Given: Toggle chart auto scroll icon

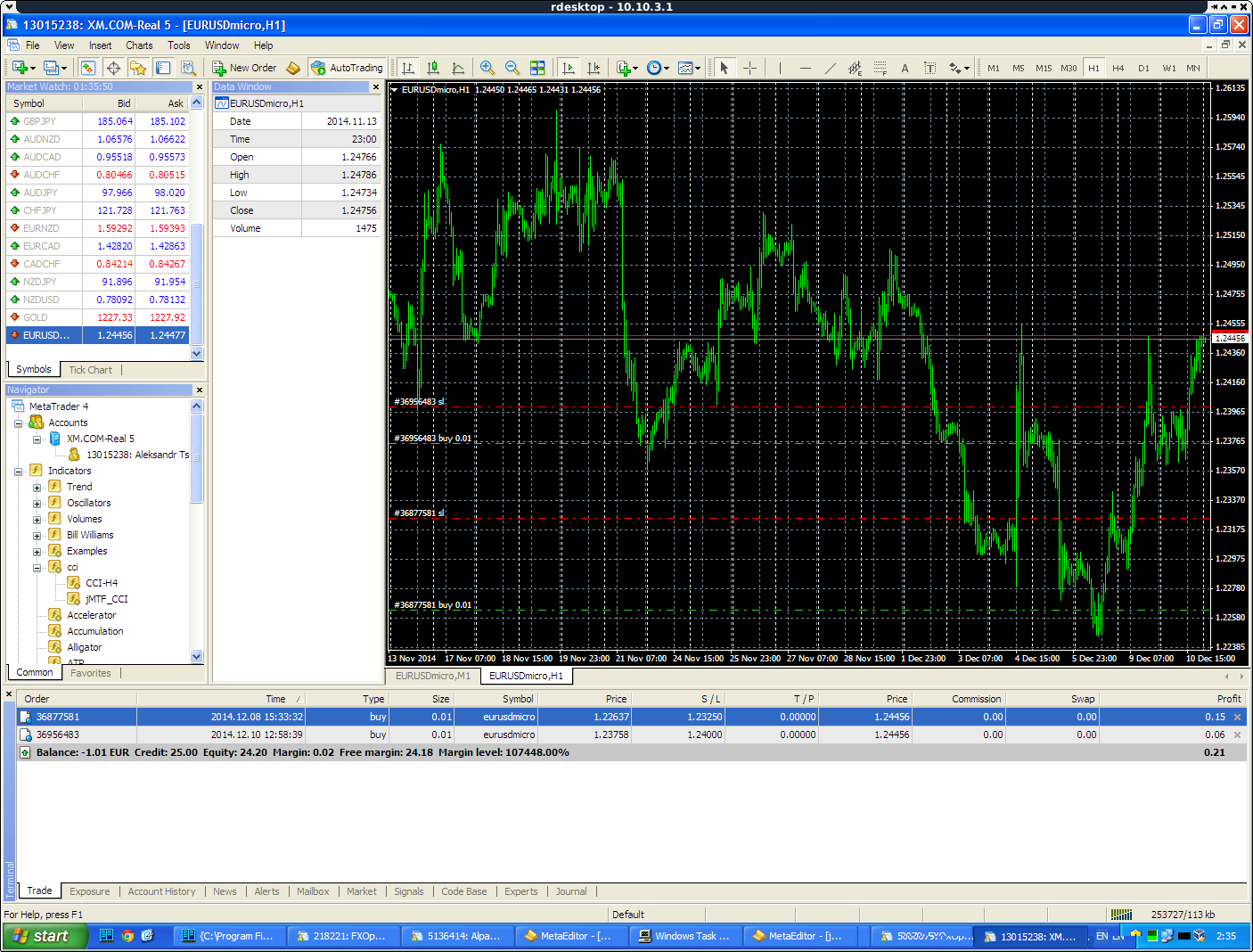Looking at the screenshot, I should [569, 68].
